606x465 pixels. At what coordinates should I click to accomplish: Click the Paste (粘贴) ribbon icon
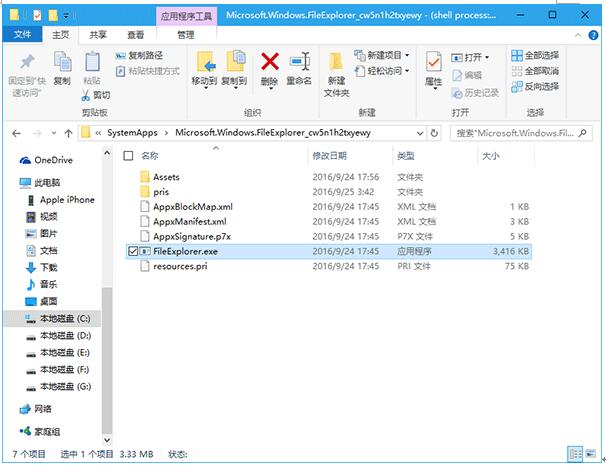pos(92,62)
